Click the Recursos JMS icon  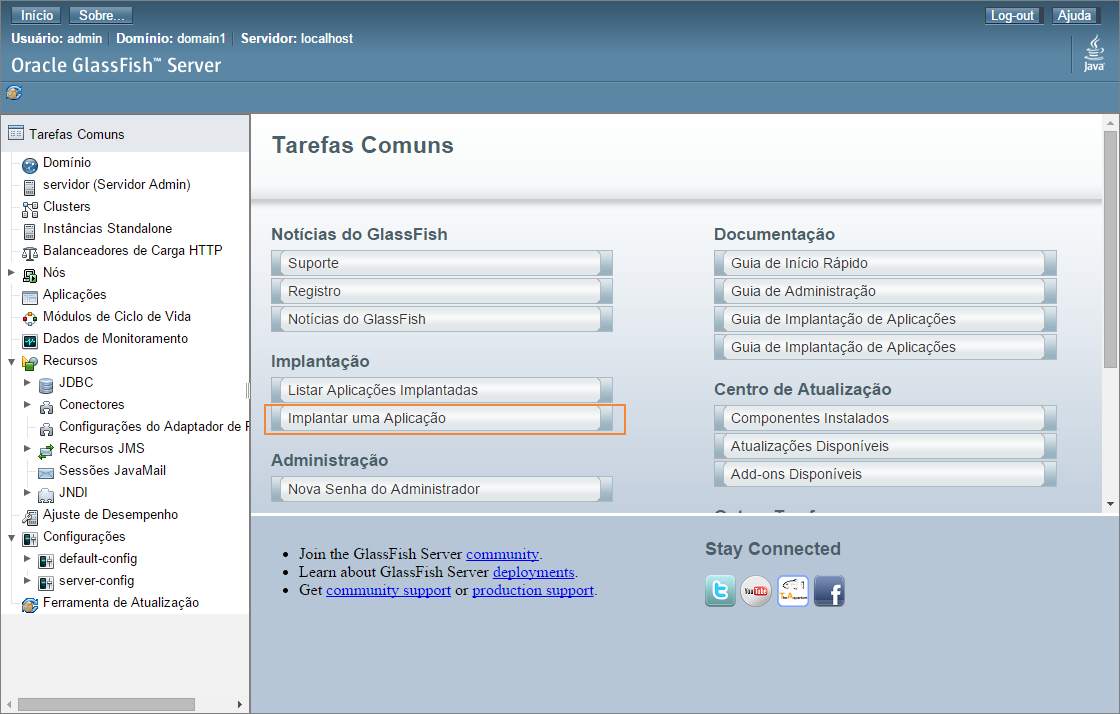(46, 451)
